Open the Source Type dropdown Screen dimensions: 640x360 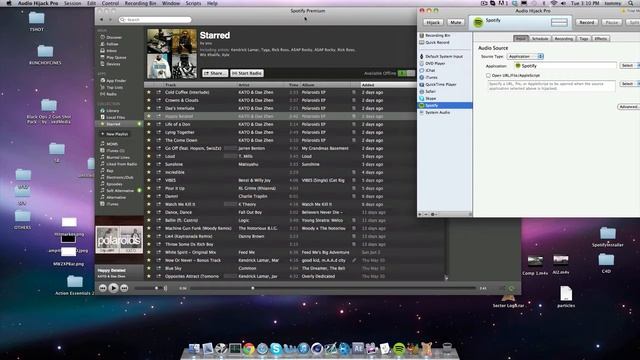525,56
